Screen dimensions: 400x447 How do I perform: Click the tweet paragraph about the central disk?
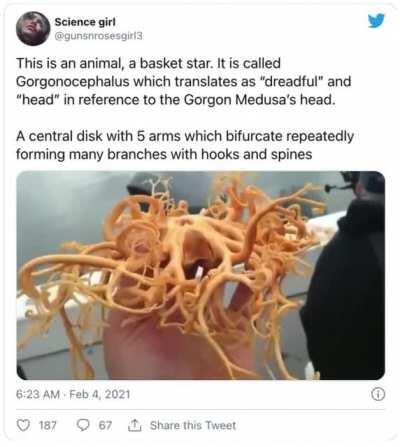(185, 145)
